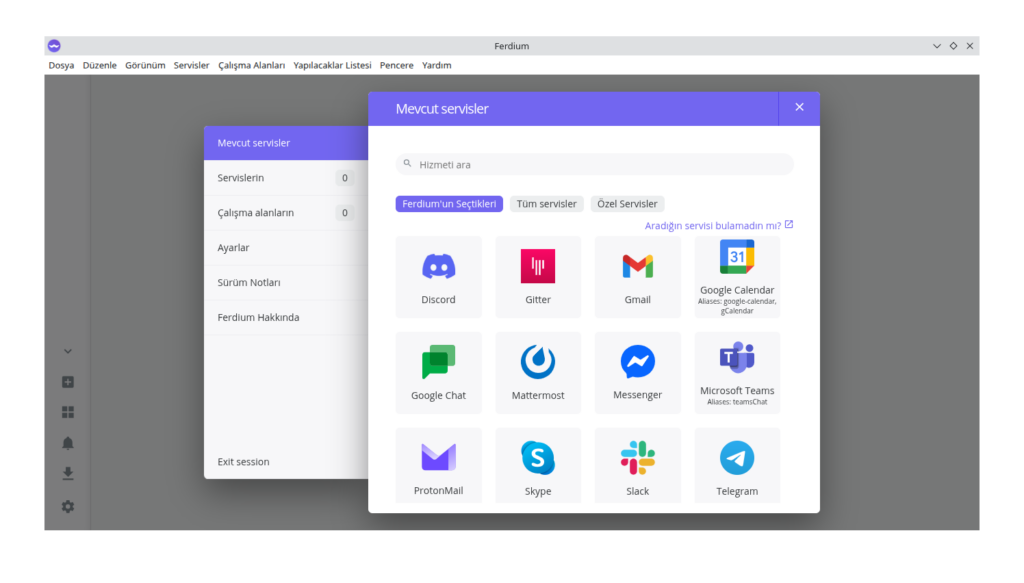
Task: Open Servislerin in settings navigation
Action: click(286, 178)
